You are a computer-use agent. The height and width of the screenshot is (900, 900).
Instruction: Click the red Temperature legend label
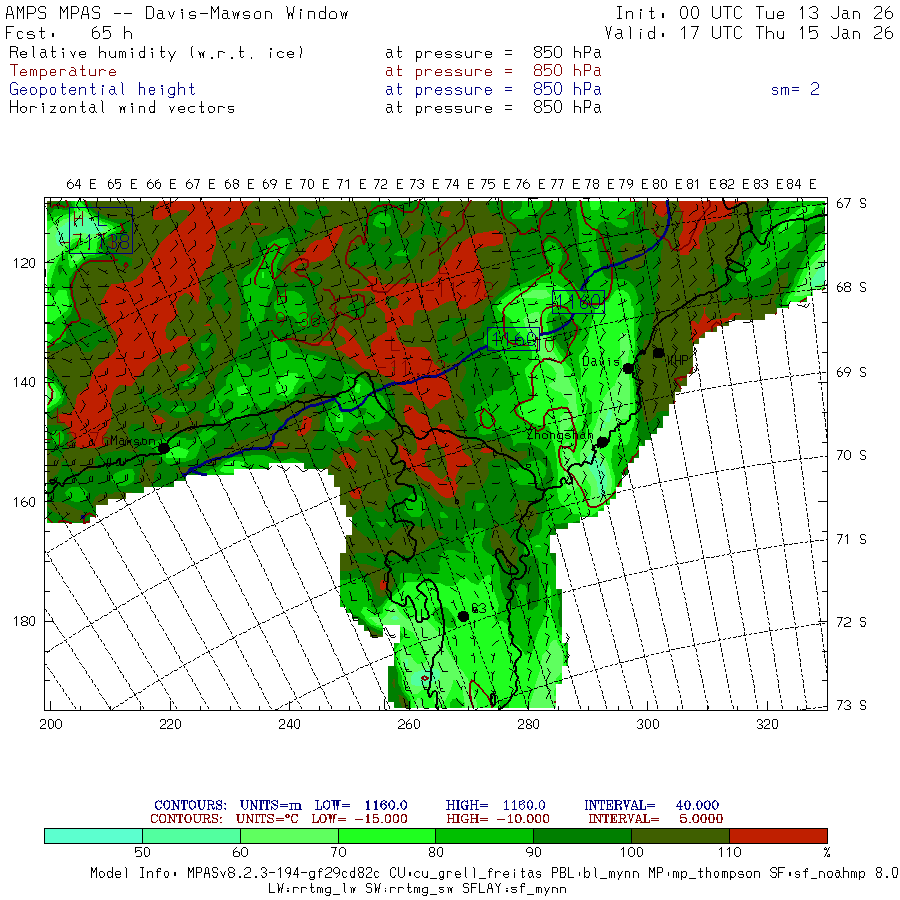pyautogui.click(x=63, y=71)
